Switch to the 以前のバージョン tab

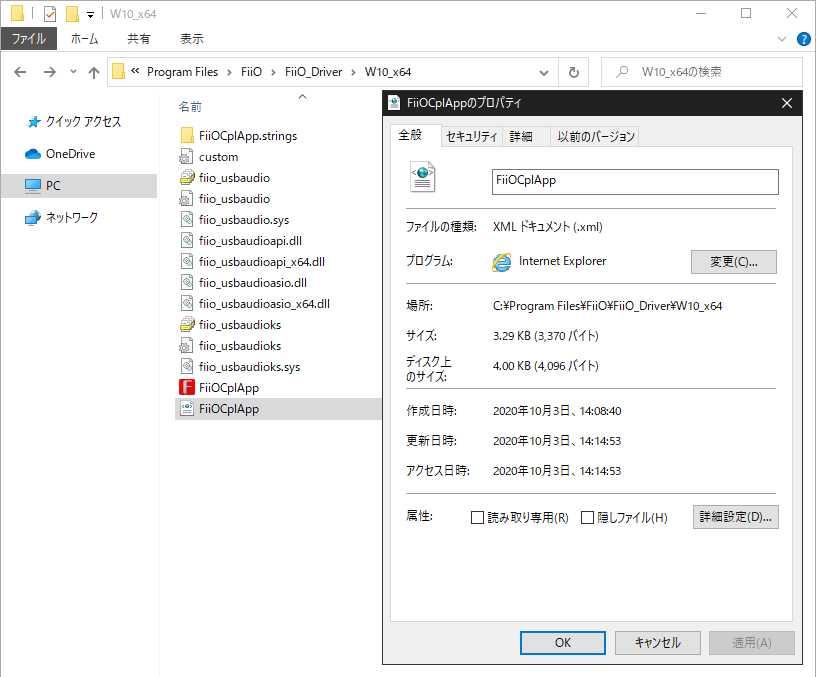click(596, 137)
